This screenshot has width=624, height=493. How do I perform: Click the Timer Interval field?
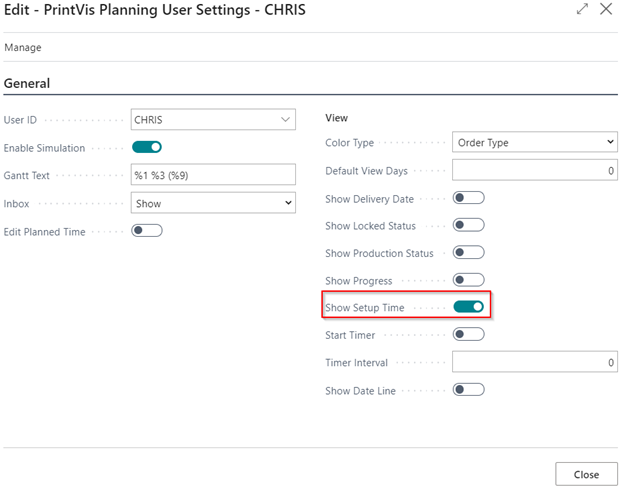point(534,362)
